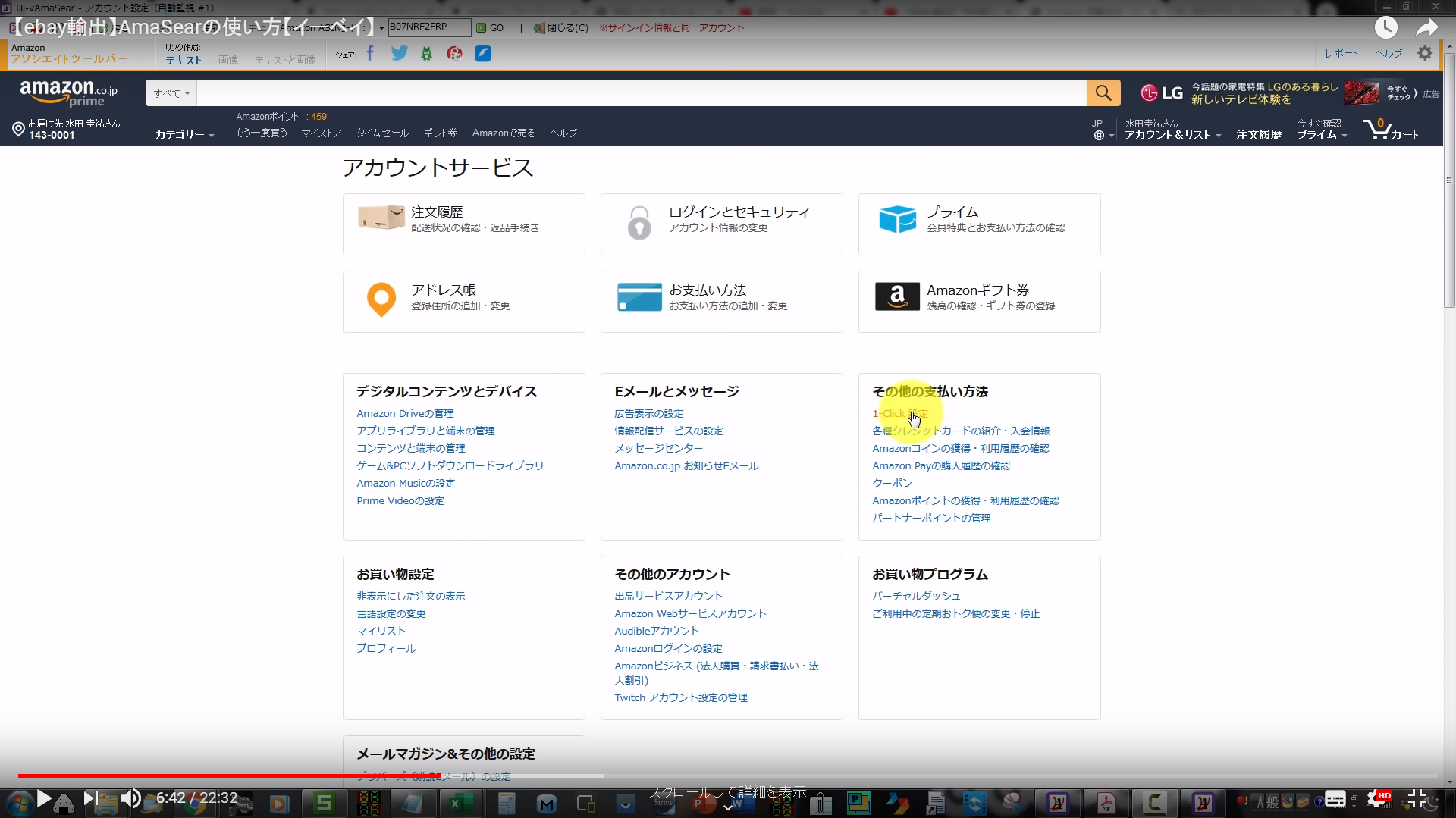Open the Amazon Driveの管理 link
This screenshot has width=1456, height=818.
coord(405,413)
